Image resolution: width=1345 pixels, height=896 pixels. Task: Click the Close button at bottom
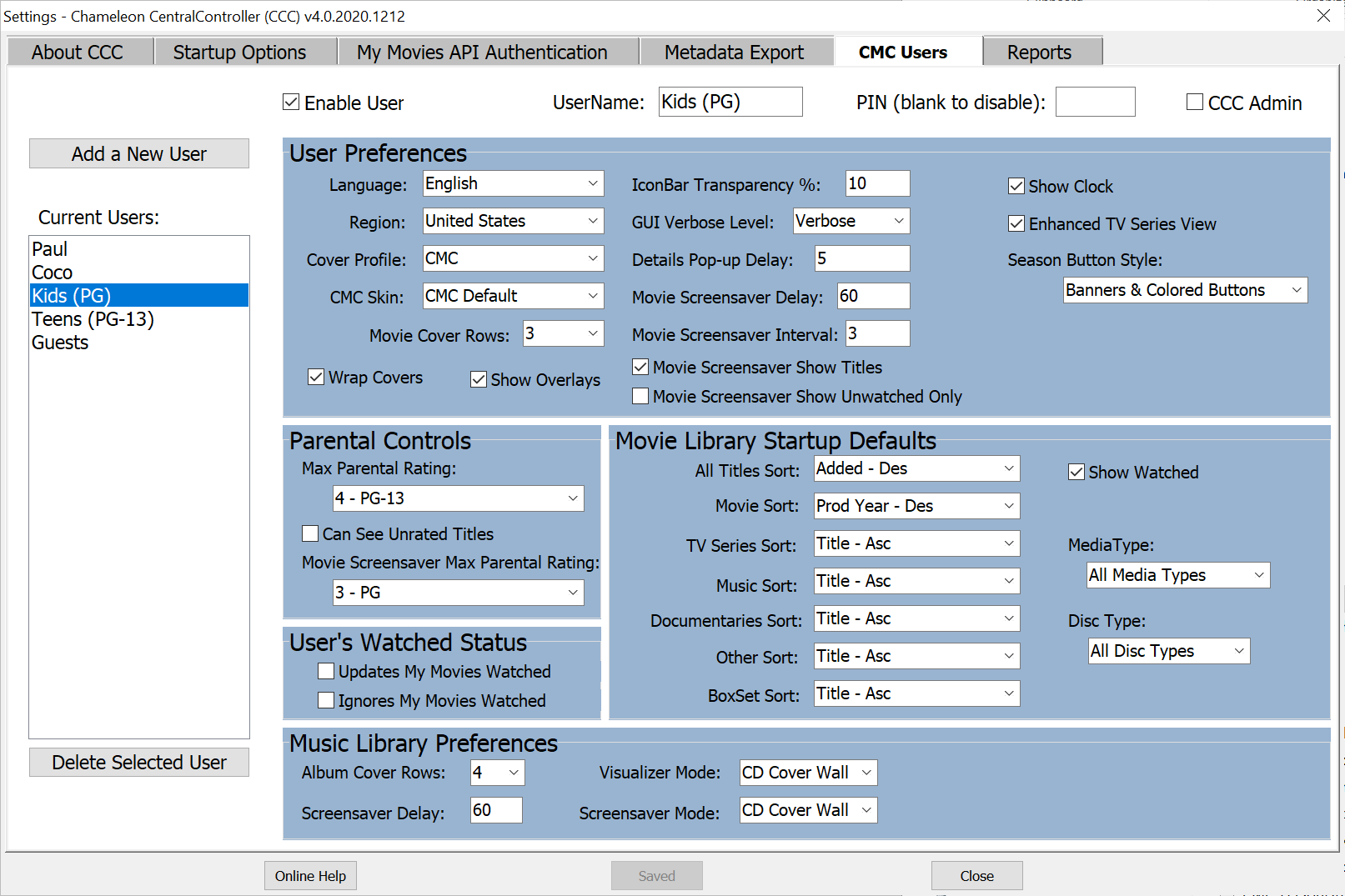point(976,876)
